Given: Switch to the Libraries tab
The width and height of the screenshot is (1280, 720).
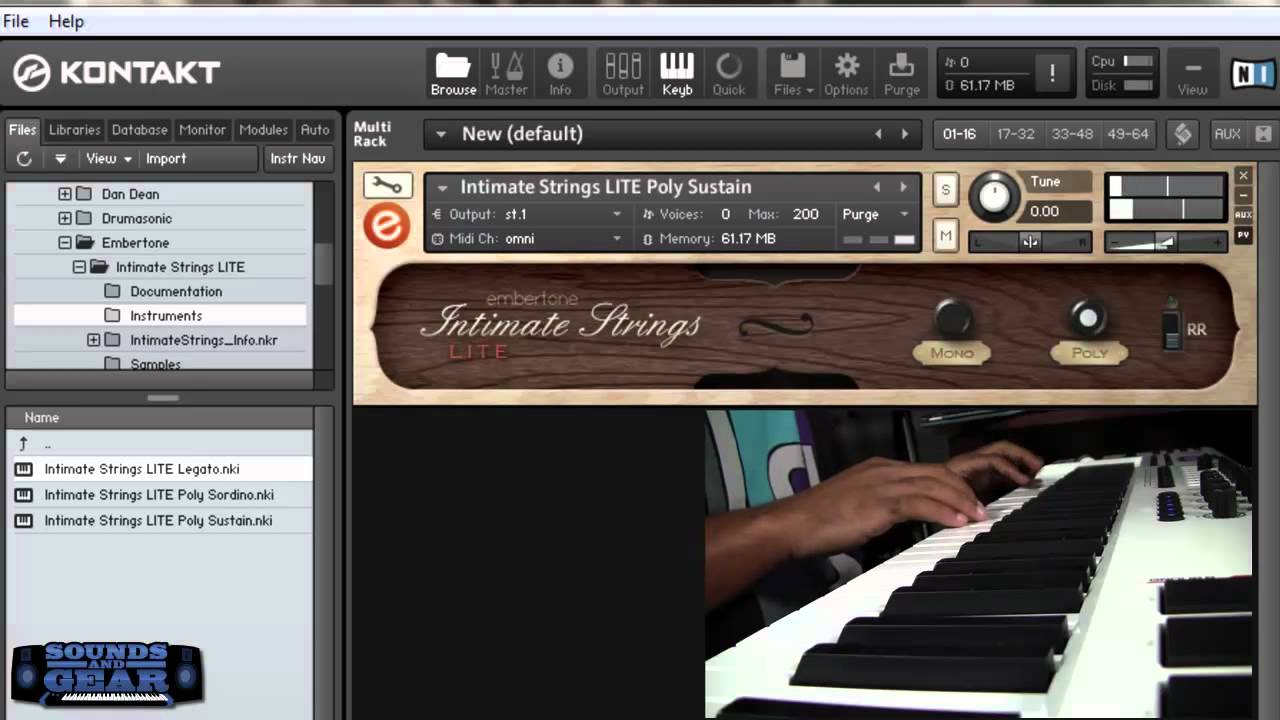Looking at the screenshot, I should point(74,130).
